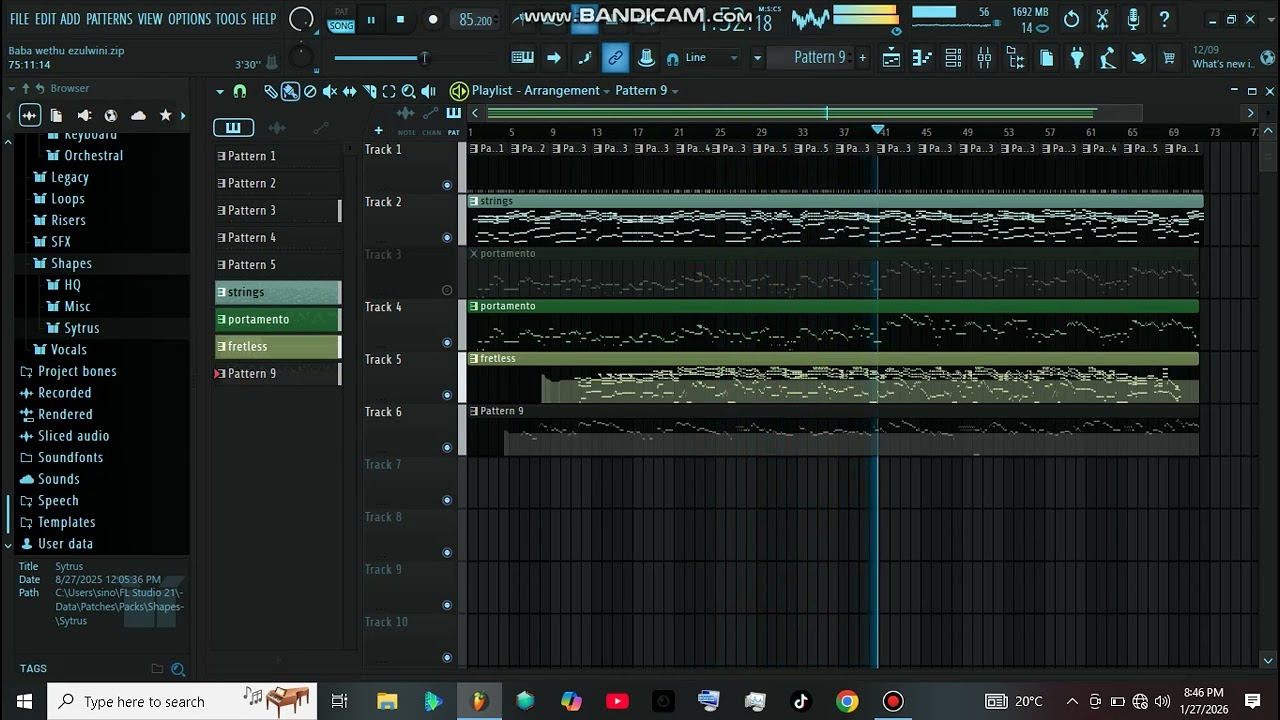The height and width of the screenshot is (720, 1280).
Task: Unmute Track 3 with its toggle
Action: [447, 290]
